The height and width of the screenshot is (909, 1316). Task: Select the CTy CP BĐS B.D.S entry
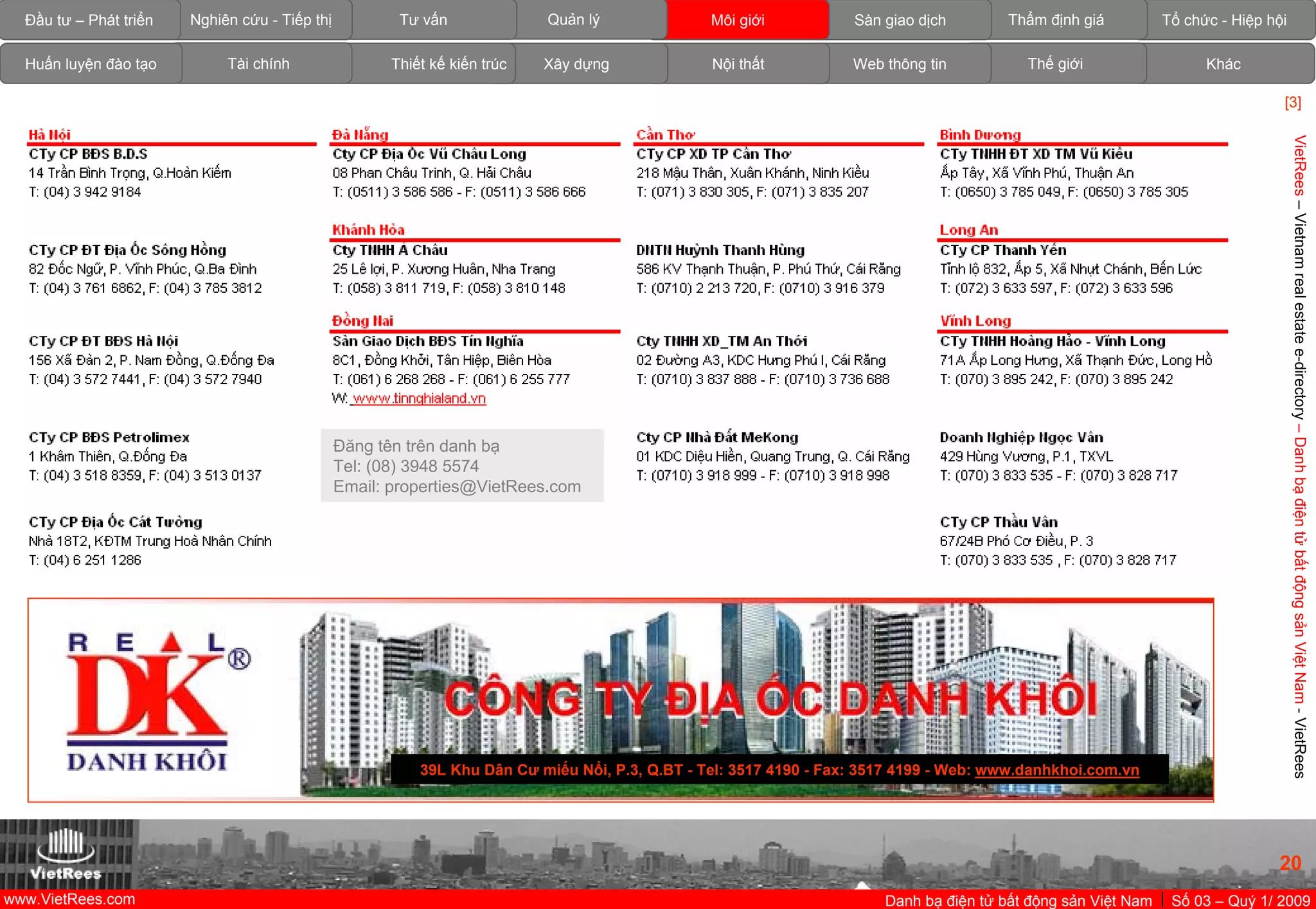(x=88, y=154)
